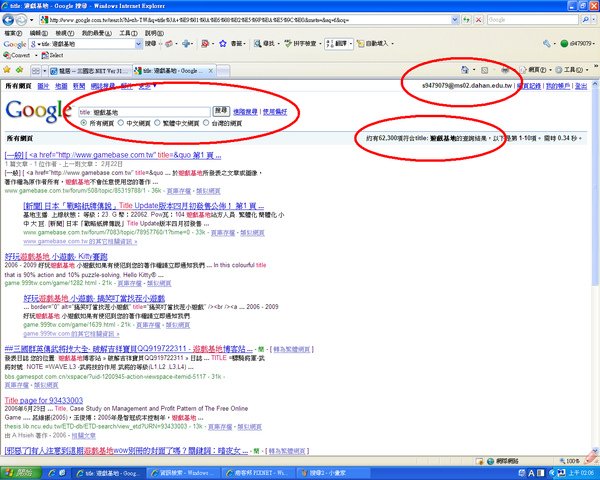Click the 搜尋 search button beside Google query box

[221, 111]
